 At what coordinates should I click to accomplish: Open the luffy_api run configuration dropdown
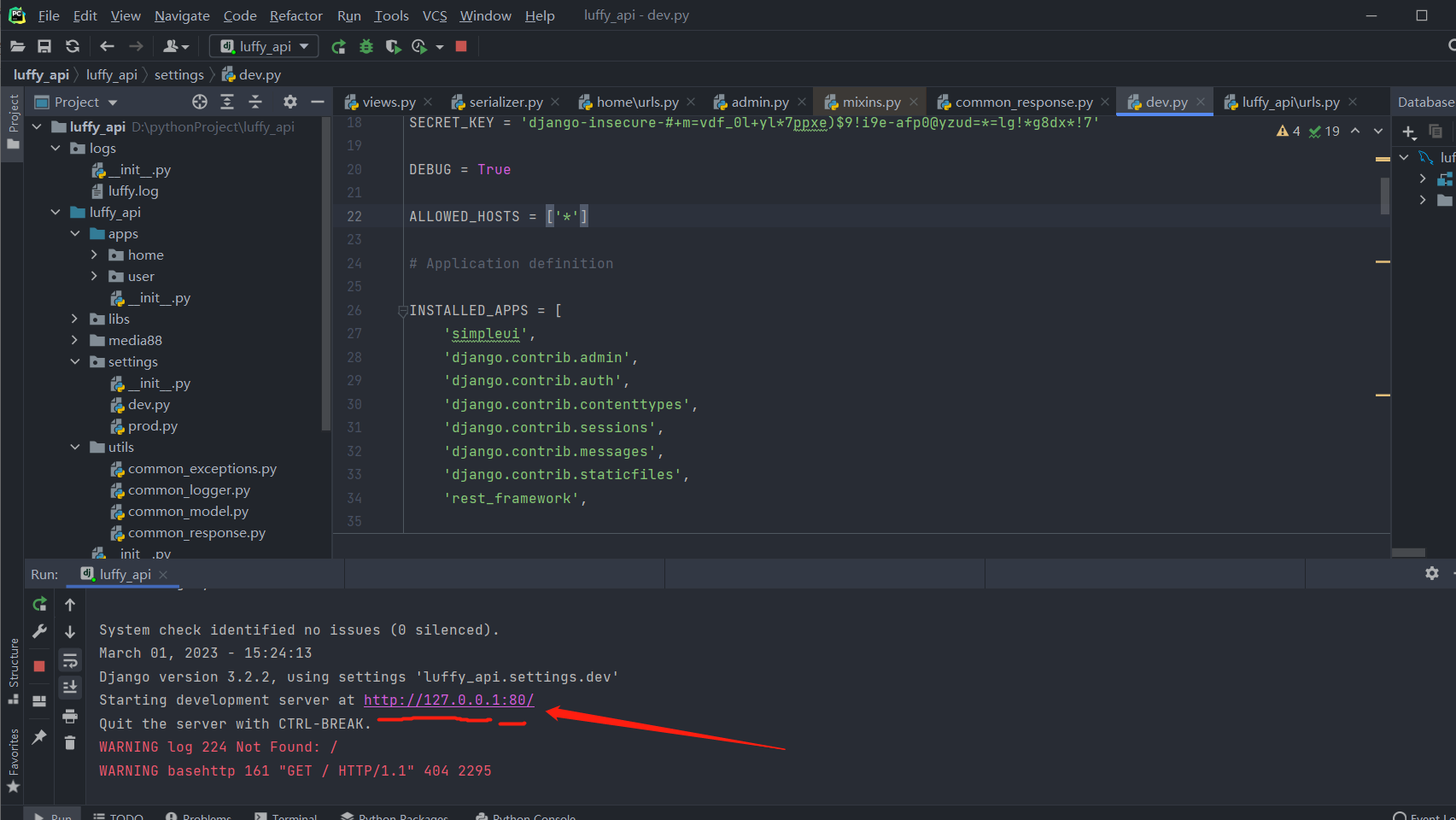pyautogui.click(x=264, y=46)
